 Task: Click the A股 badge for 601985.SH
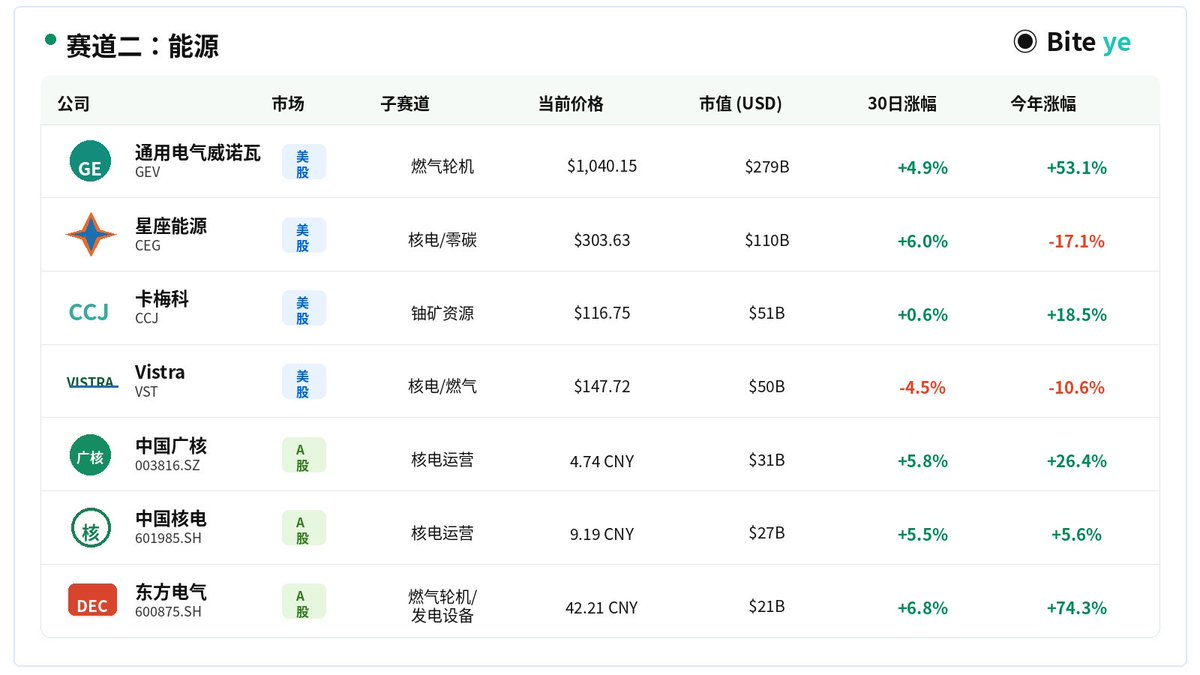click(x=303, y=528)
